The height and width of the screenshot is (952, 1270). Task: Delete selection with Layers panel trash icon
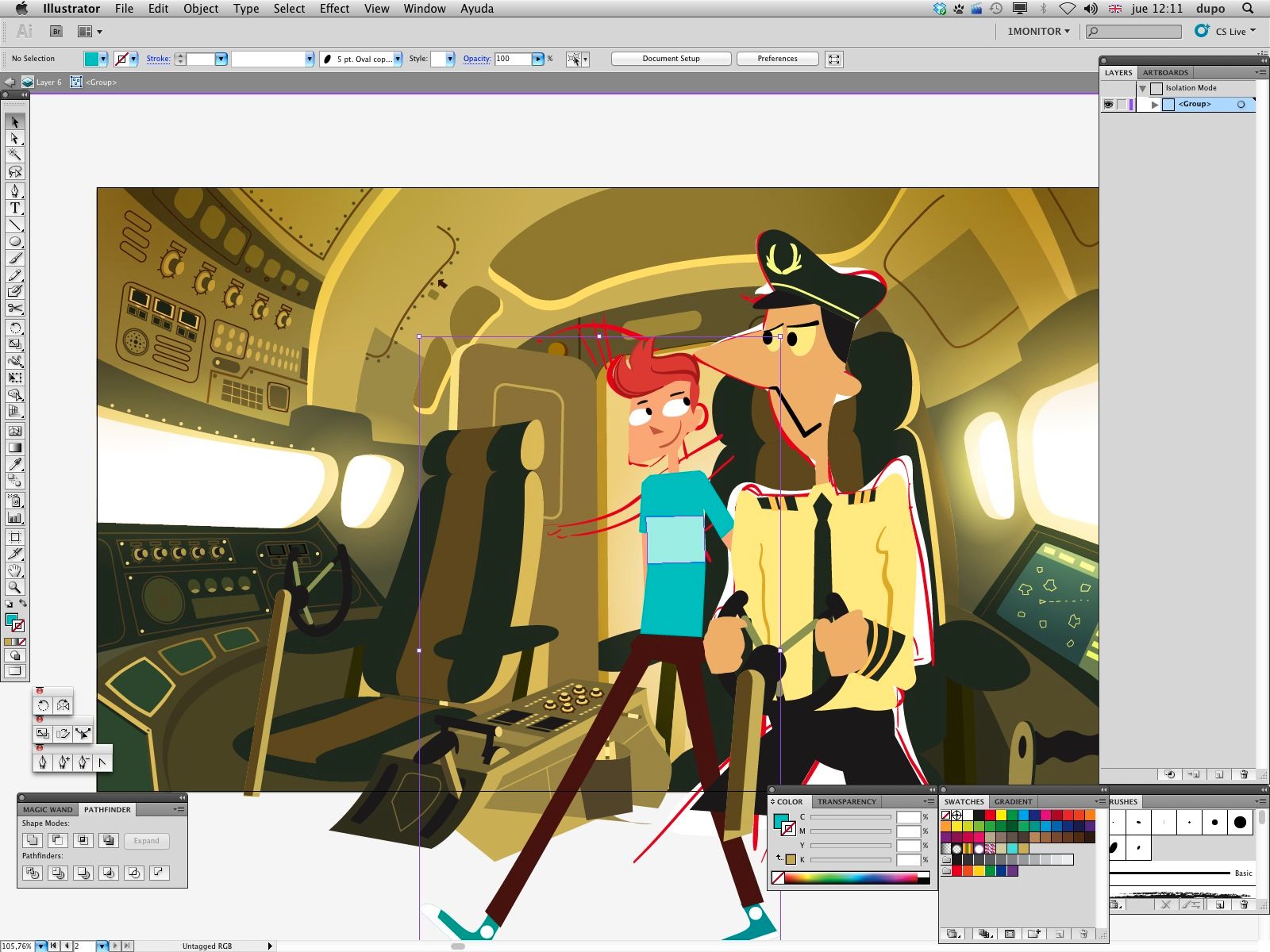click(1243, 774)
